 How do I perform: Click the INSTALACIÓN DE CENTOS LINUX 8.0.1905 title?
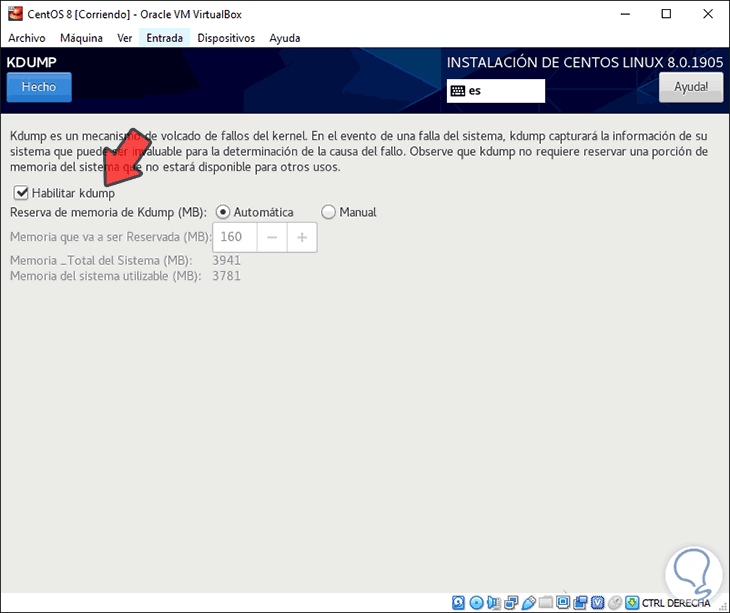pyautogui.click(x=585, y=62)
